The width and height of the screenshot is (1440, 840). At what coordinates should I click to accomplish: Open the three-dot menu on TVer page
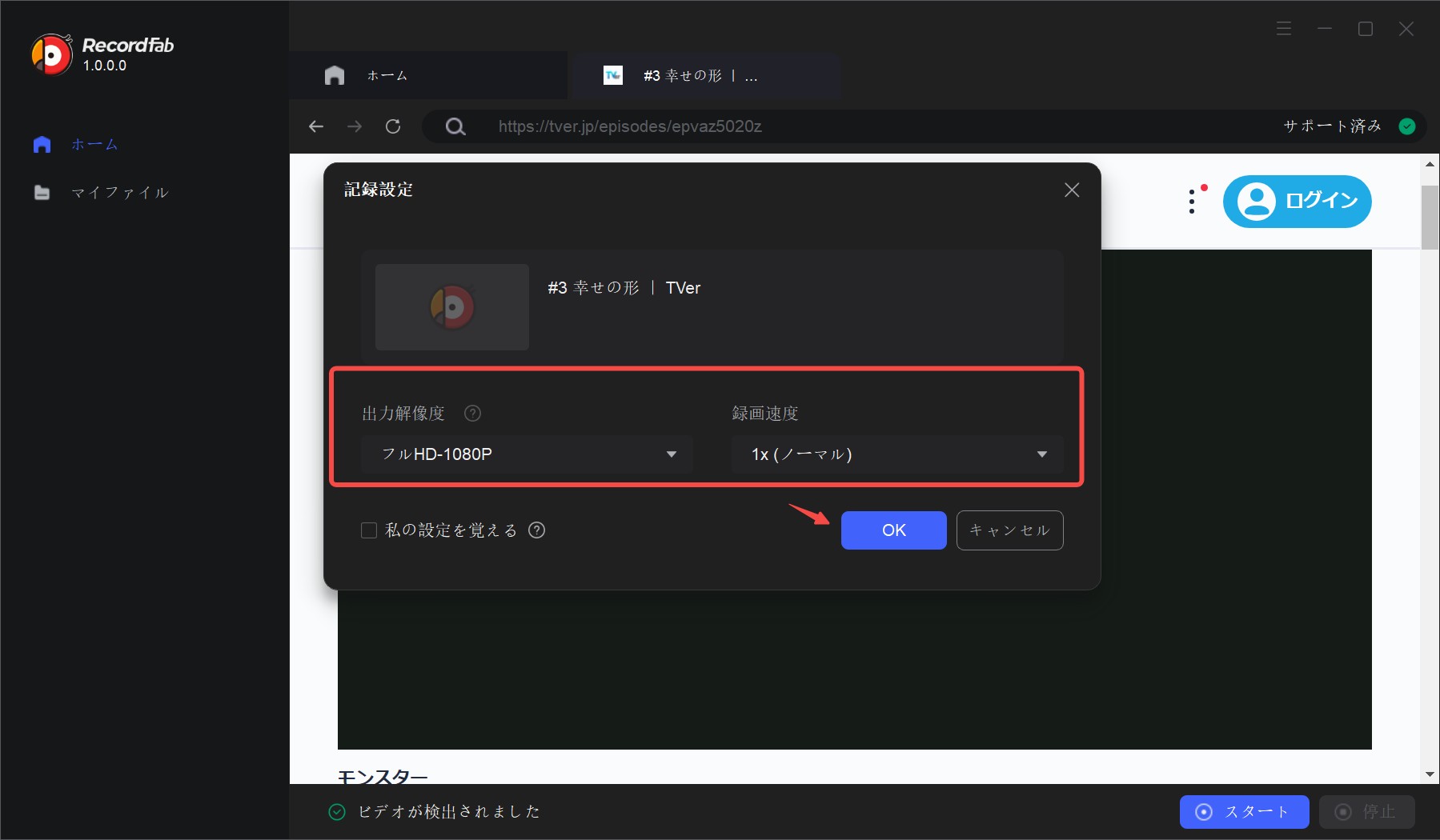[x=1192, y=202]
